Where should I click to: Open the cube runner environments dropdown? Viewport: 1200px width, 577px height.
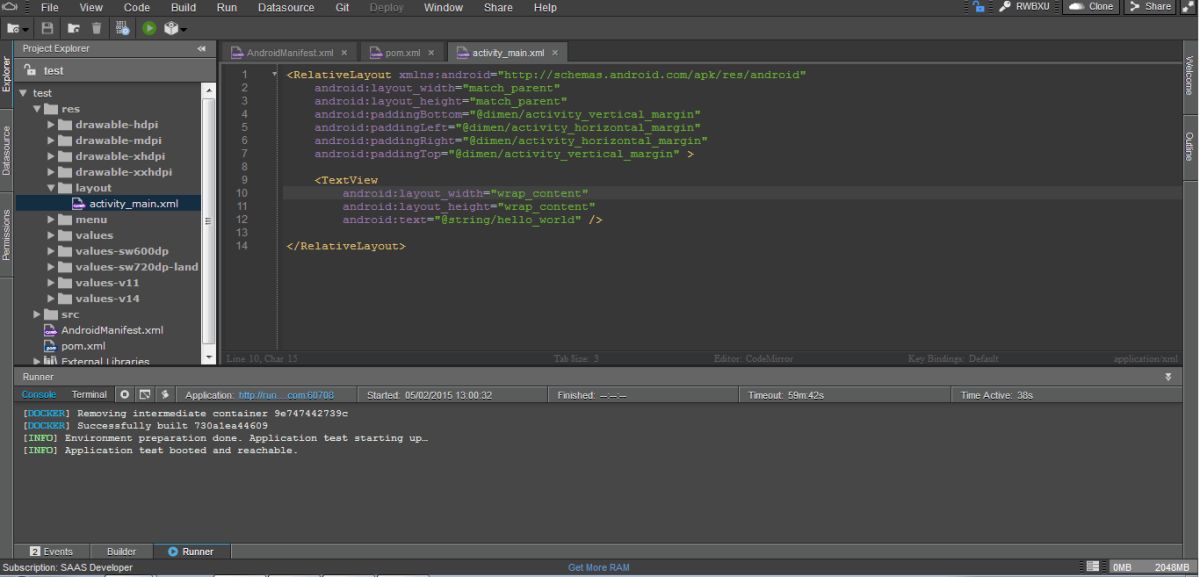click(175, 29)
